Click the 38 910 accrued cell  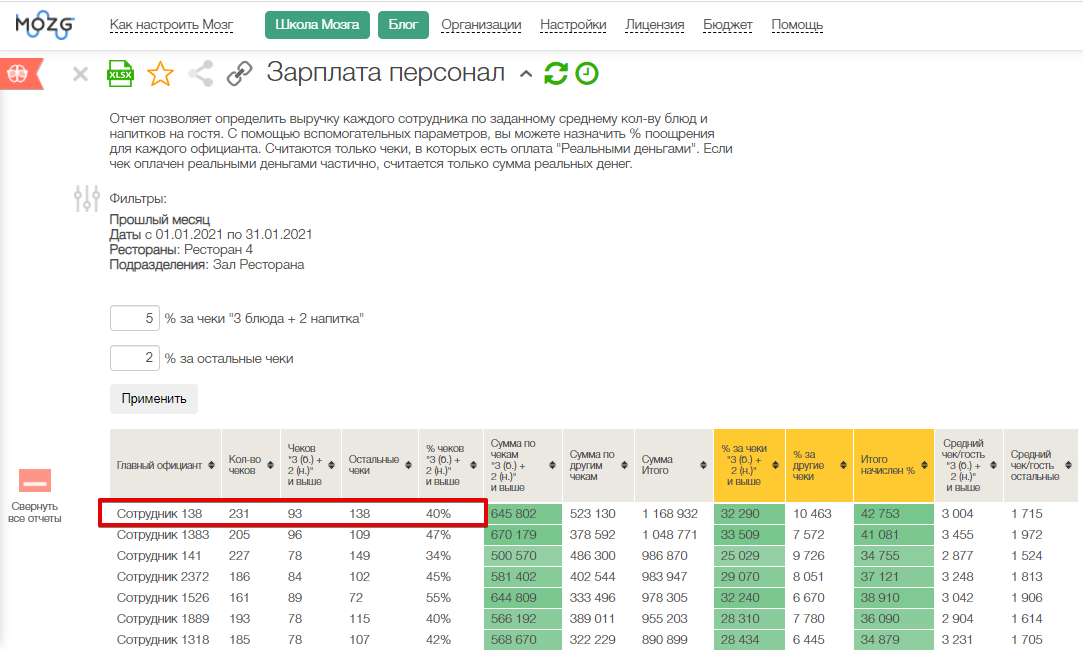point(894,598)
